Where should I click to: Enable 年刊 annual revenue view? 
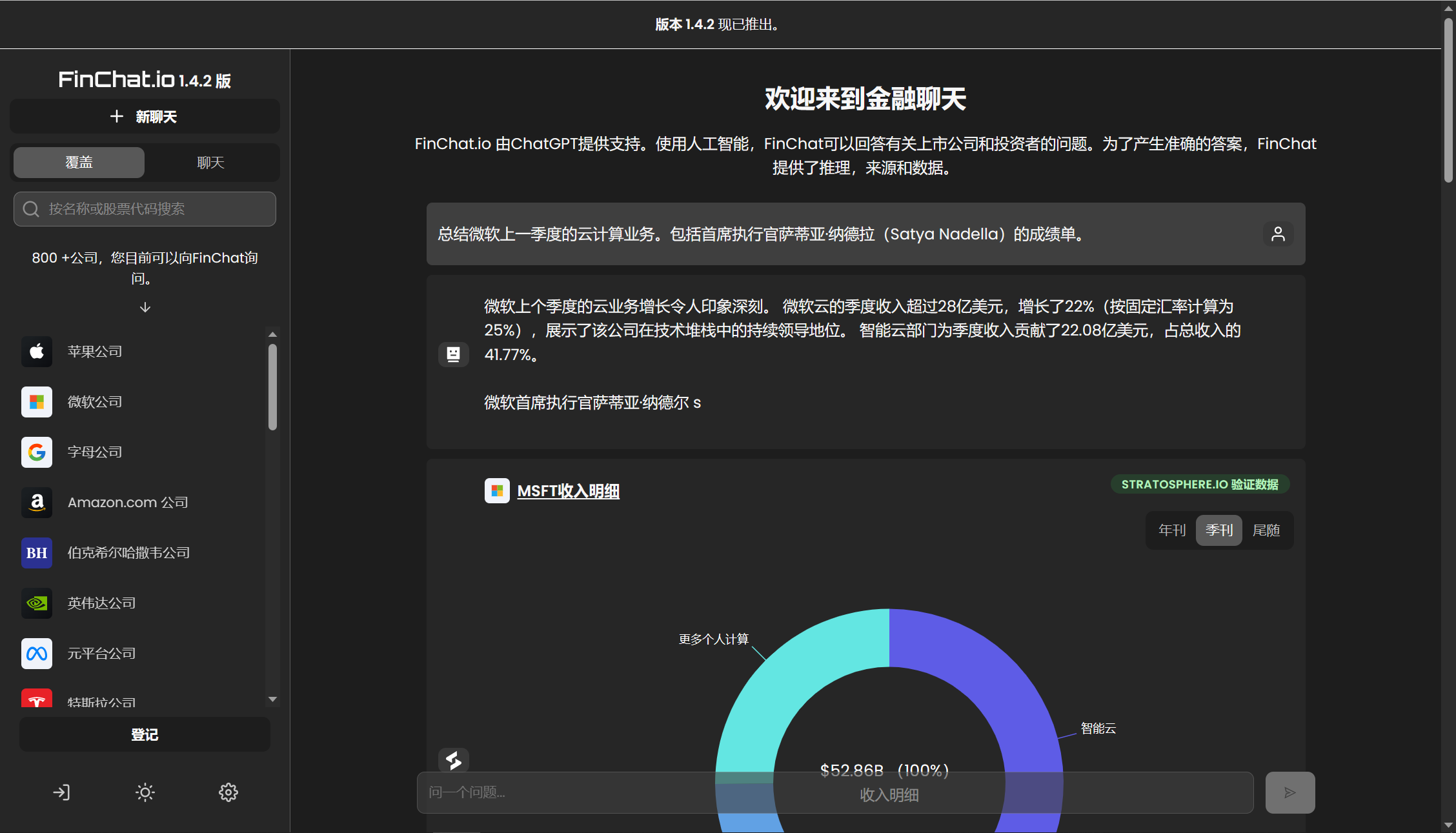pyautogui.click(x=1171, y=530)
